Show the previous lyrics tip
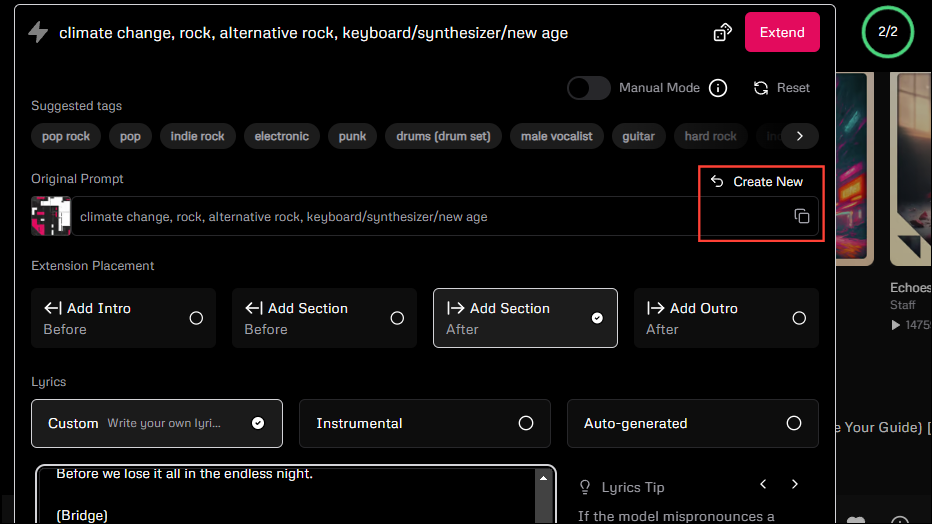Image resolution: width=932 pixels, height=524 pixels. [x=763, y=484]
